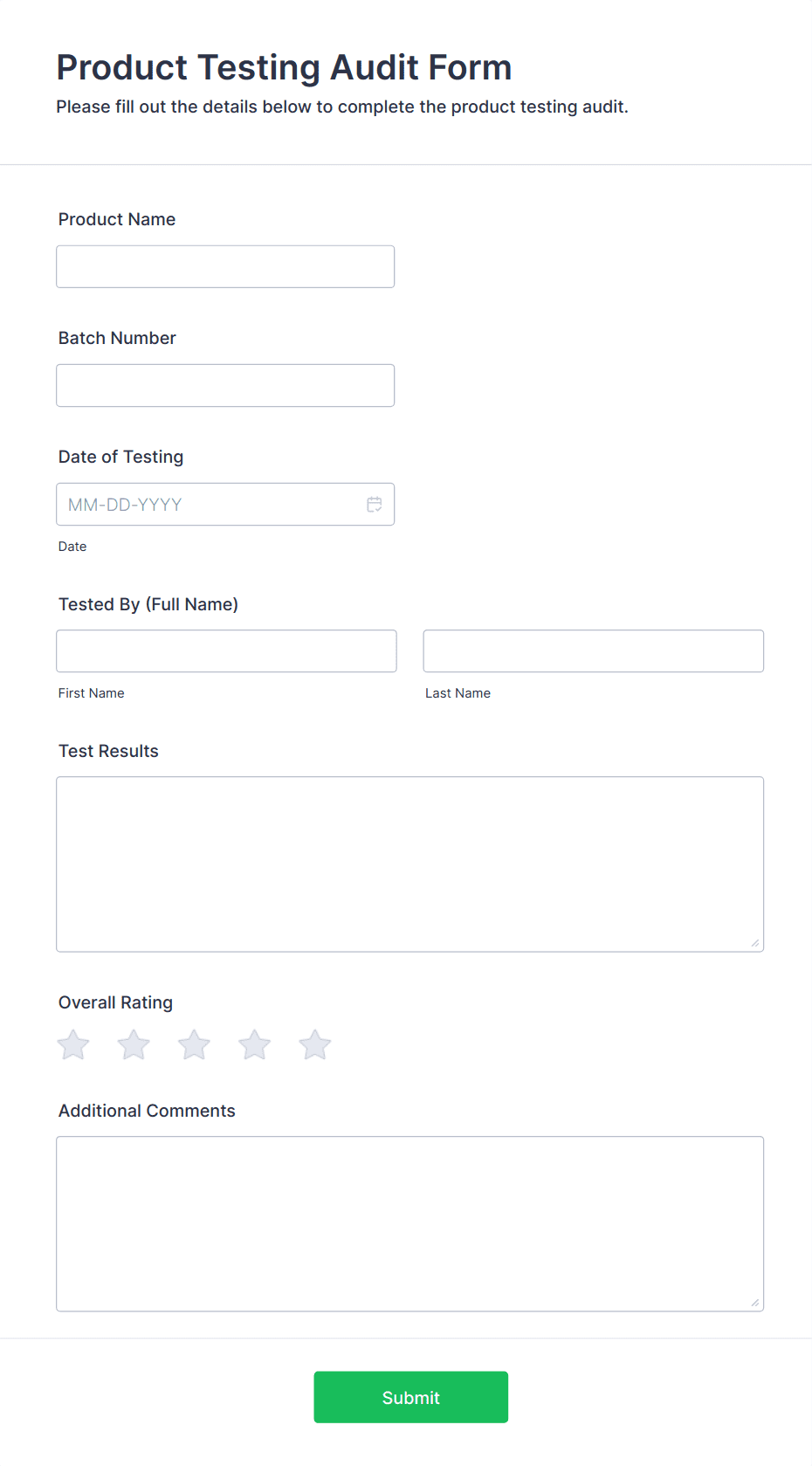Select the fifth star for Overall Rating
The image size is (812, 1466).
[x=314, y=1044]
